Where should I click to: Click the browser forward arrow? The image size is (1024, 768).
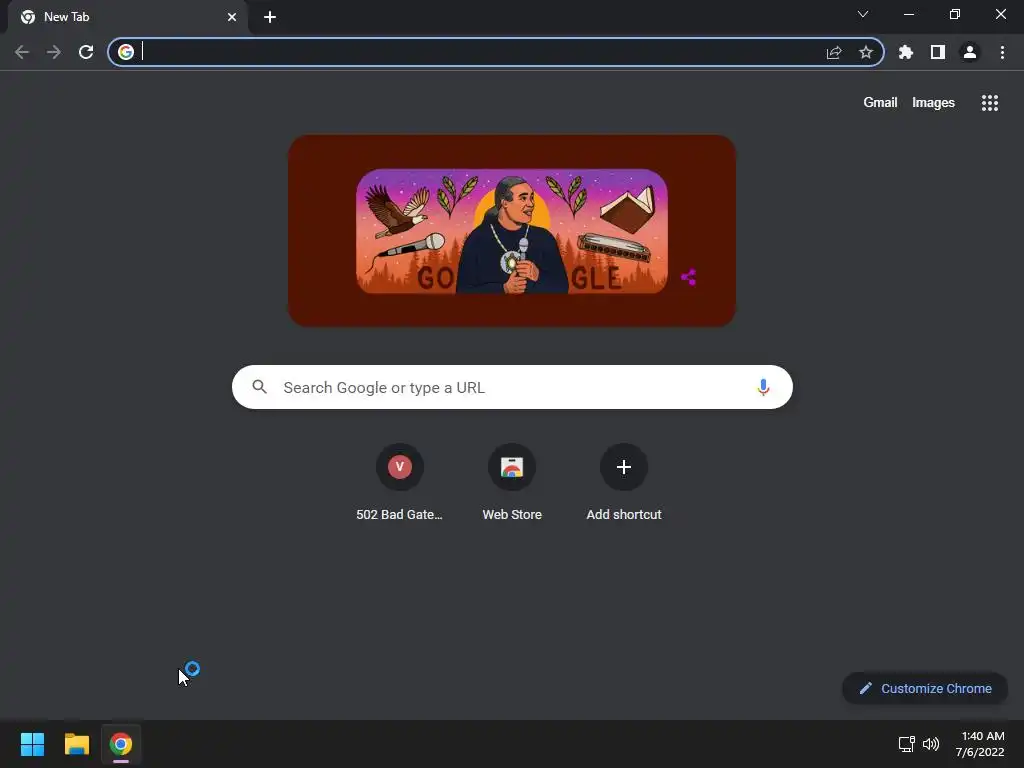click(54, 52)
